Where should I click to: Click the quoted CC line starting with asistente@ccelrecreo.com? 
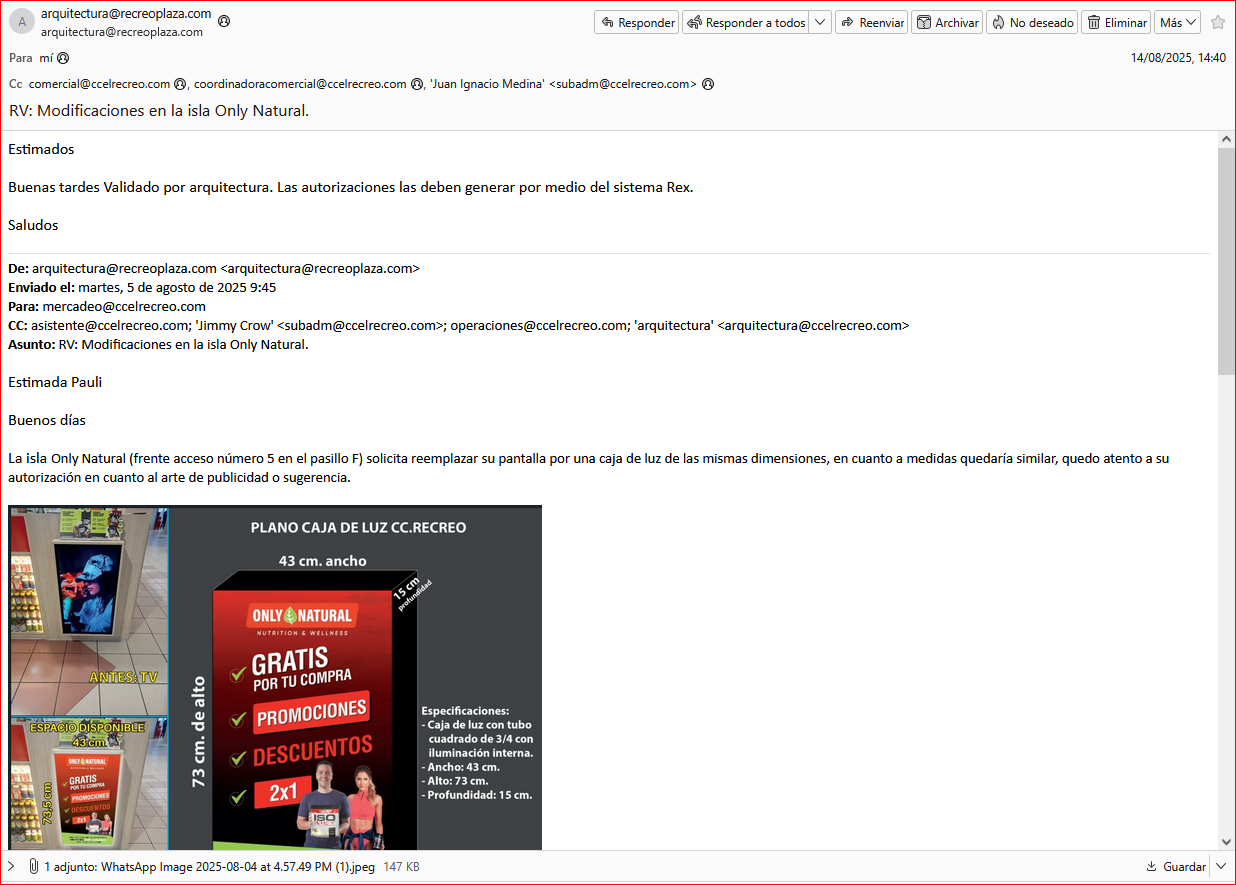coord(459,325)
